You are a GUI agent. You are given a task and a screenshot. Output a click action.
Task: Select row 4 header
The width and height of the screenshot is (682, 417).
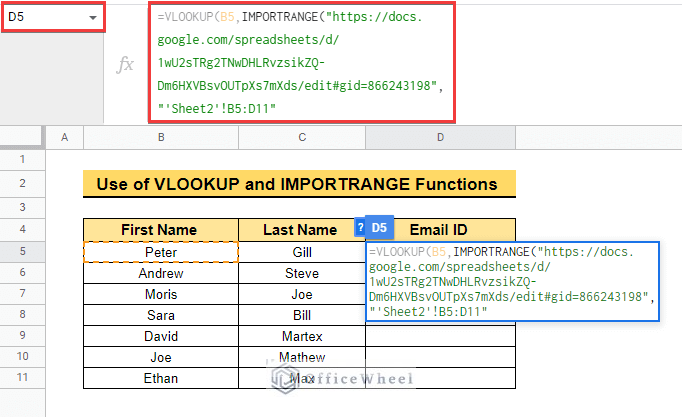click(22, 229)
